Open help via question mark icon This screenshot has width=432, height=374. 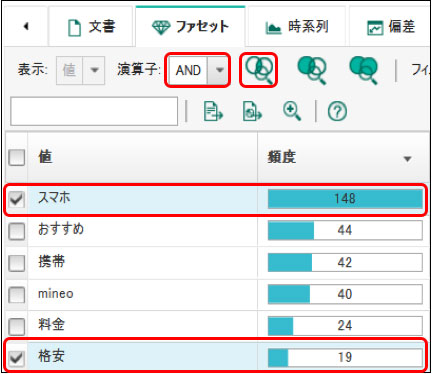tap(337, 111)
